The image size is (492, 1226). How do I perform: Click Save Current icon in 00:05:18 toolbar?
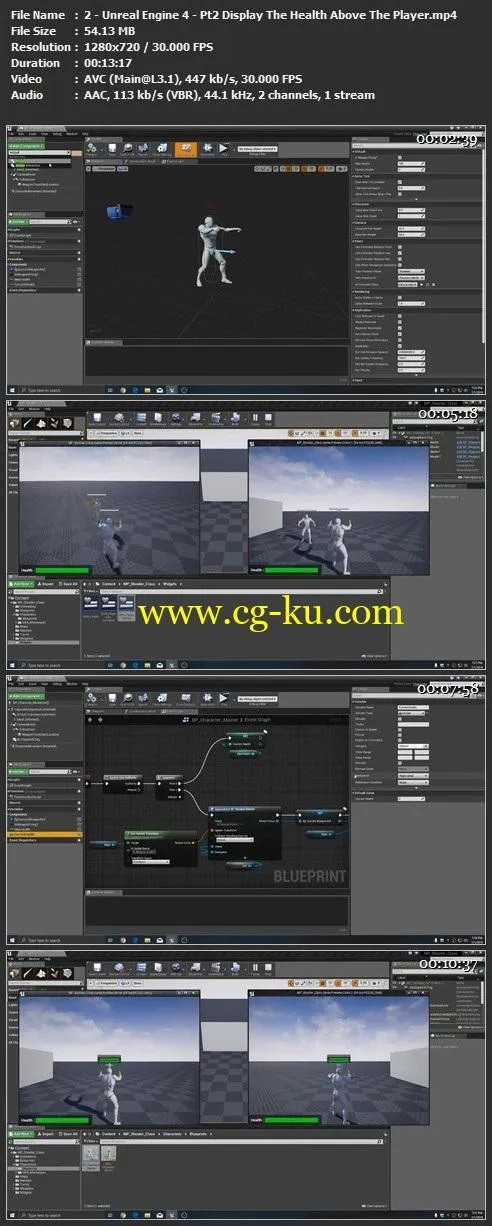(x=96, y=421)
